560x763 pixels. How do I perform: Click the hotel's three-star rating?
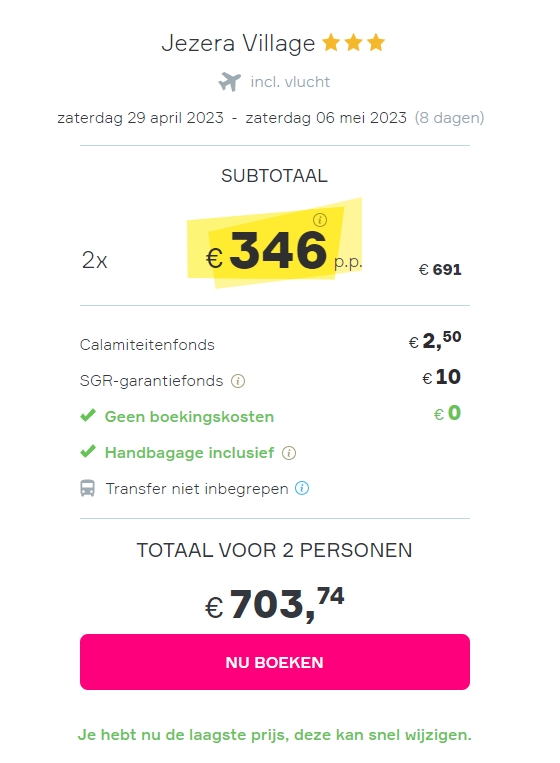tap(354, 43)
